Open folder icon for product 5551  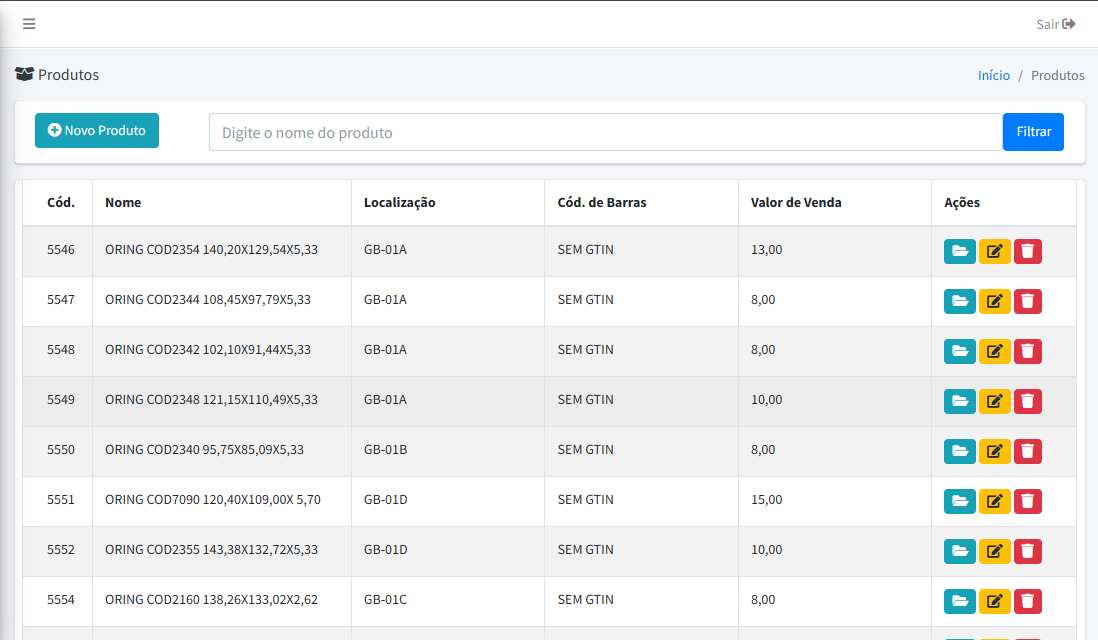click(x=959, y=501)
